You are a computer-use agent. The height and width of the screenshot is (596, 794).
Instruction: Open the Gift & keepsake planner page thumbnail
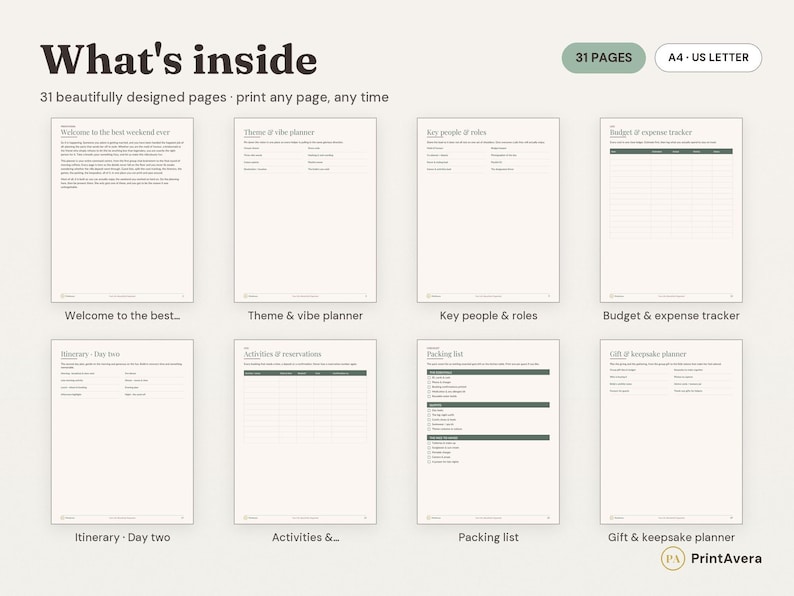pyautogui.click(x=671, y=431)
